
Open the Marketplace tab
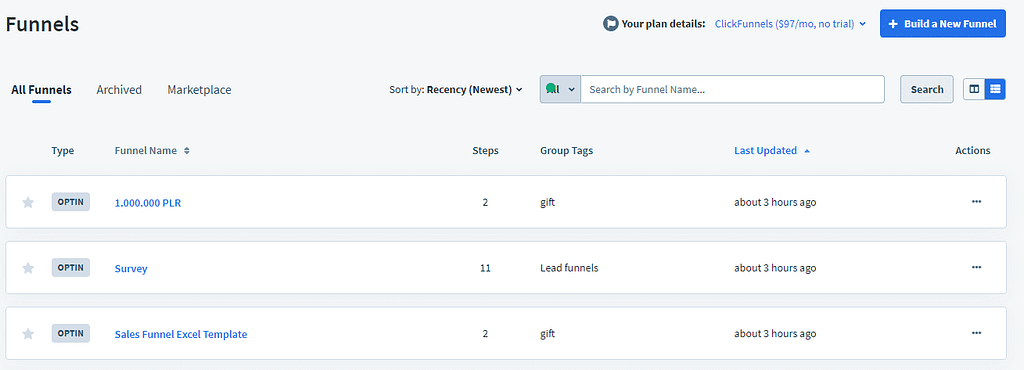coord(199,90)
